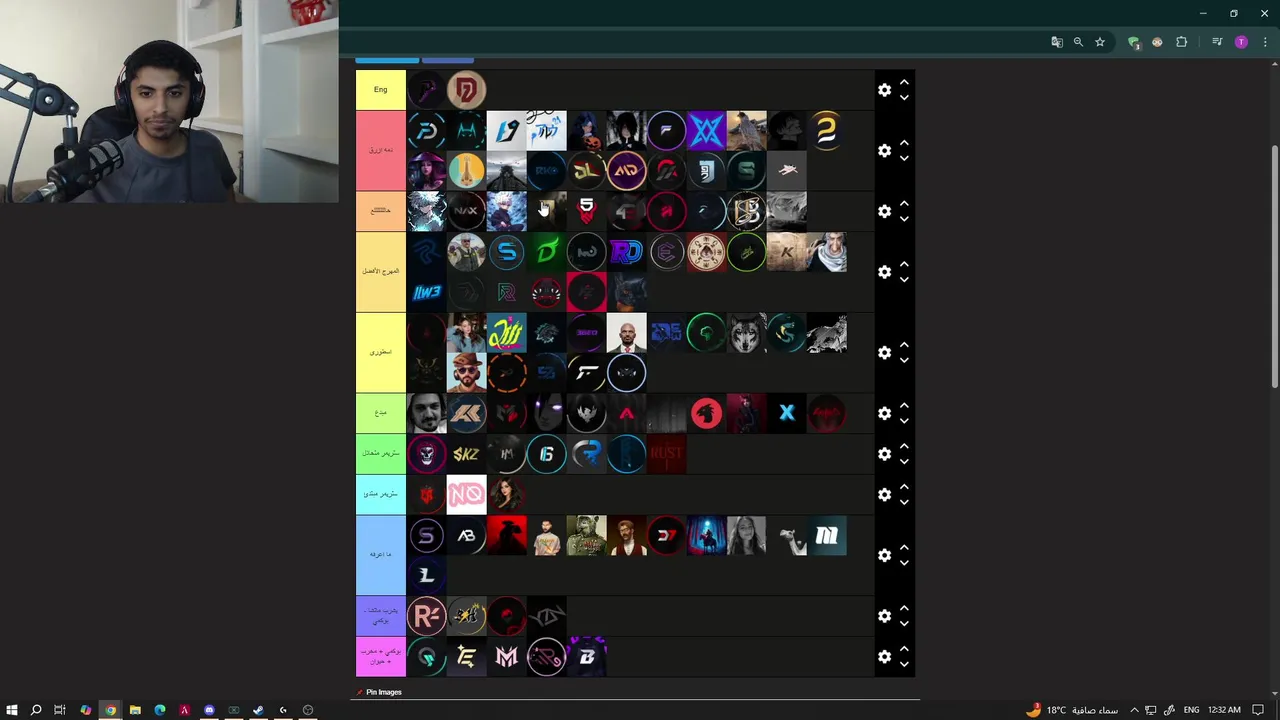Viewport: 1280px width, 720px height.
Task: Select the red RUST image
Action: tap(666, 454)
